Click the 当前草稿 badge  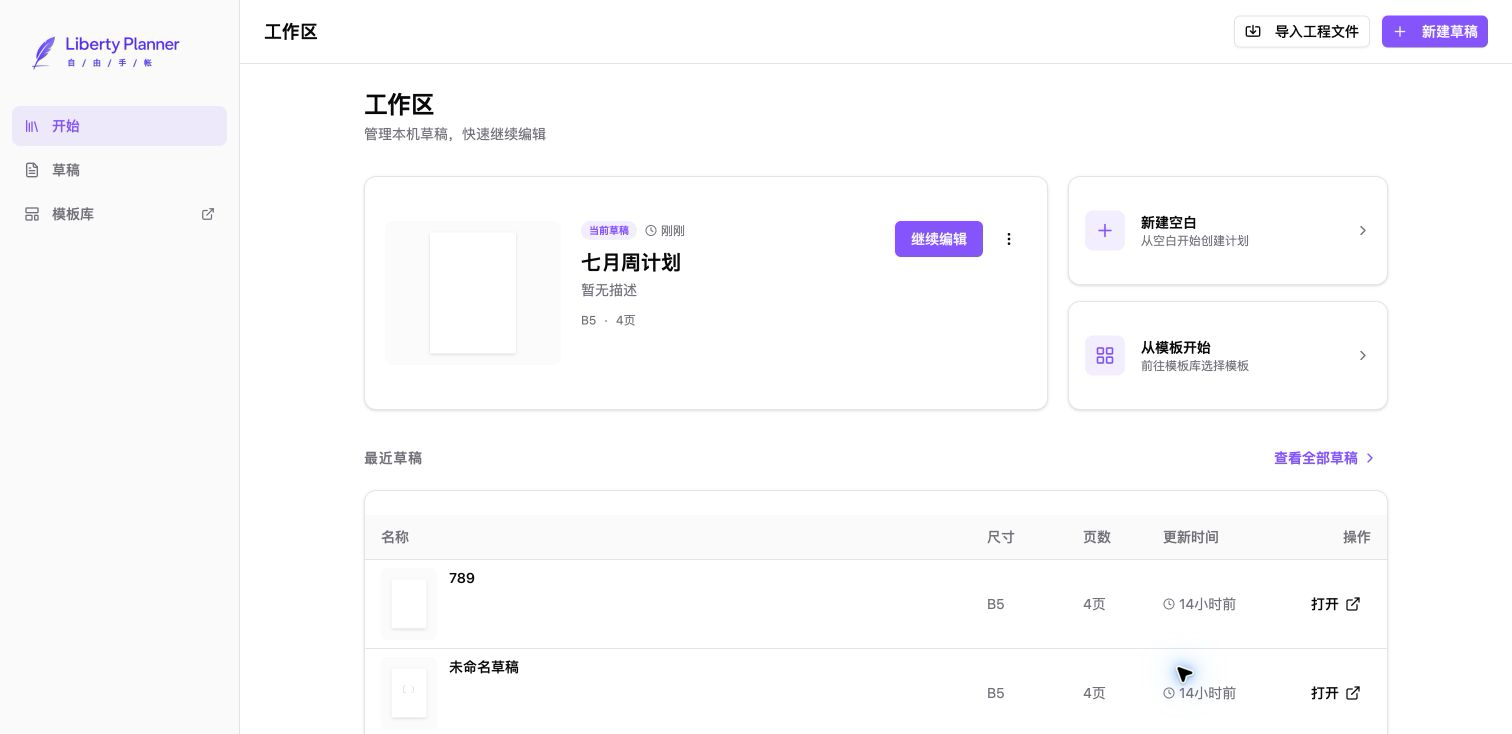pyautogui.click(x=609, y=231)
